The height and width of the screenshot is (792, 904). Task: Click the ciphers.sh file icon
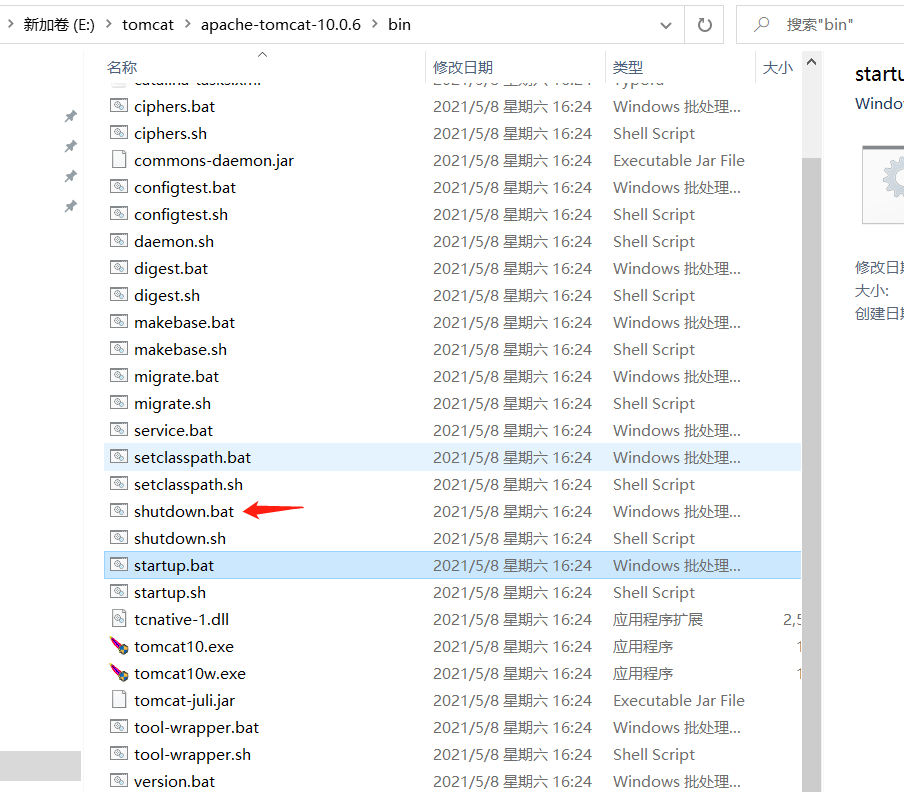pyautogui.click(x=119, y=133)
